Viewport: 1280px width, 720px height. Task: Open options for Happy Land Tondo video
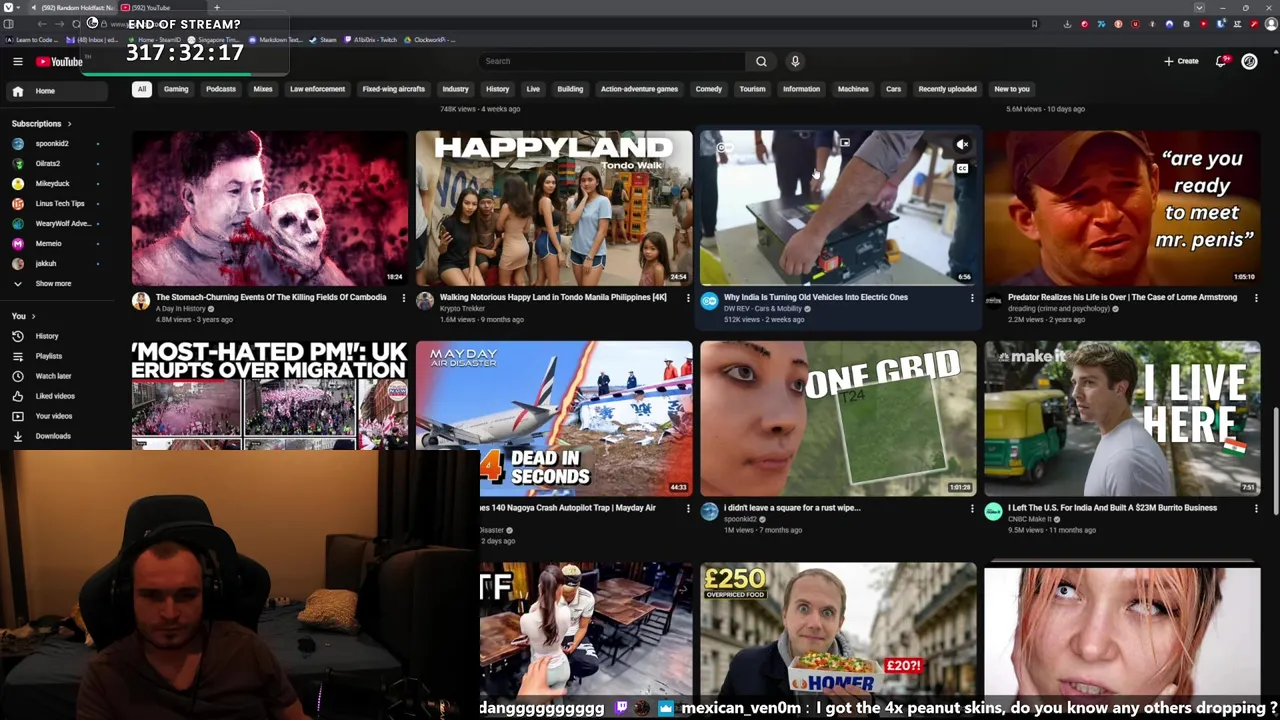[687, 298]
